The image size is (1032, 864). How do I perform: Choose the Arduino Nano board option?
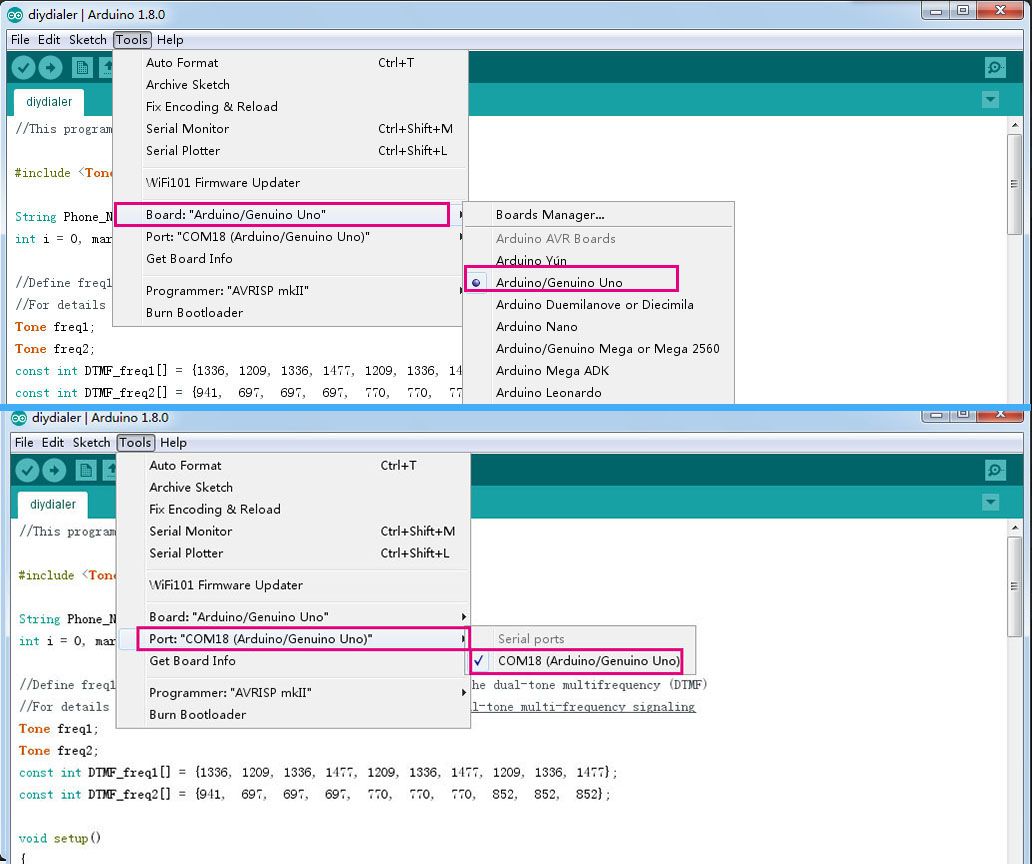click(x=536, y=326)
